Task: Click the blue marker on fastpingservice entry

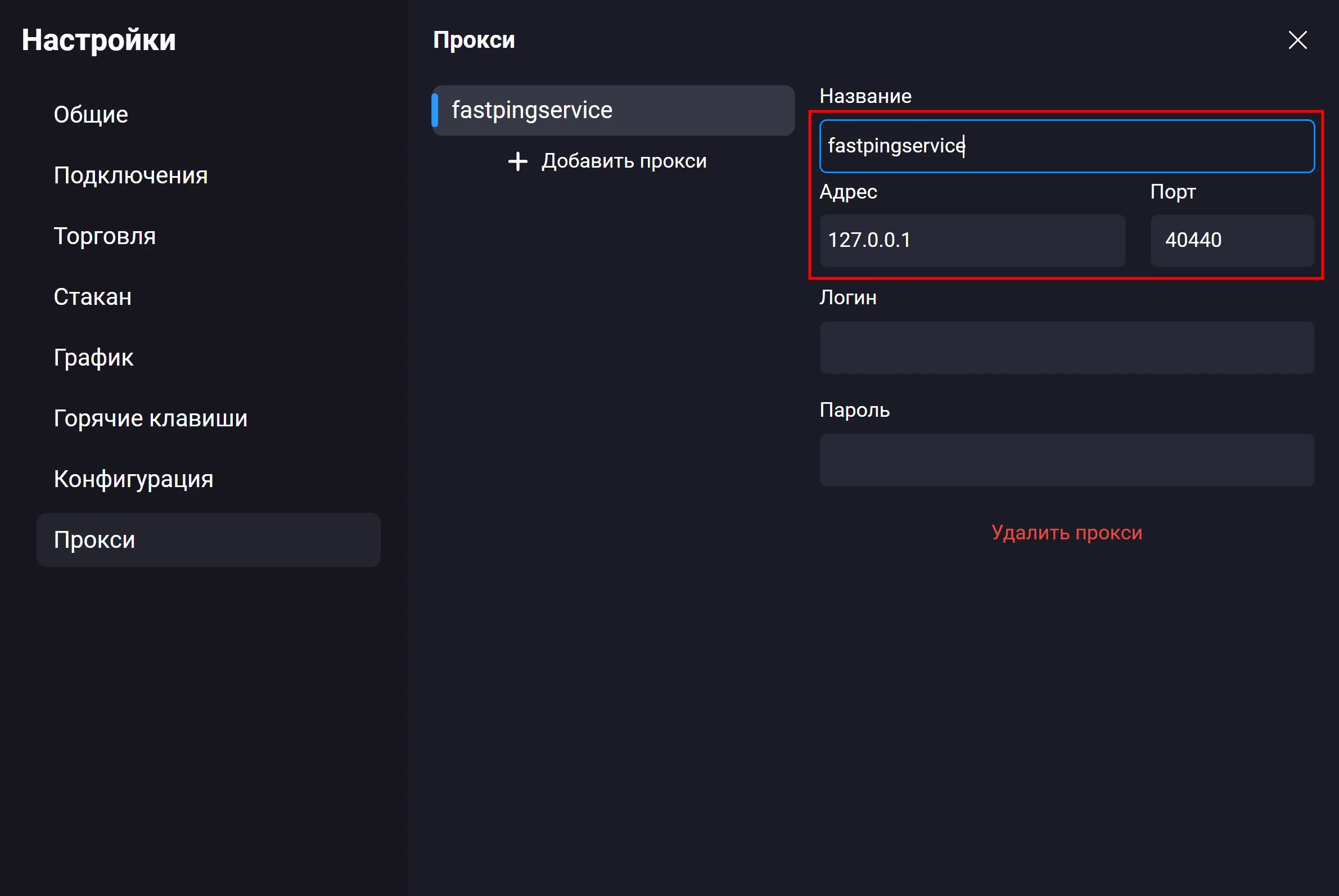Action: 435,110
